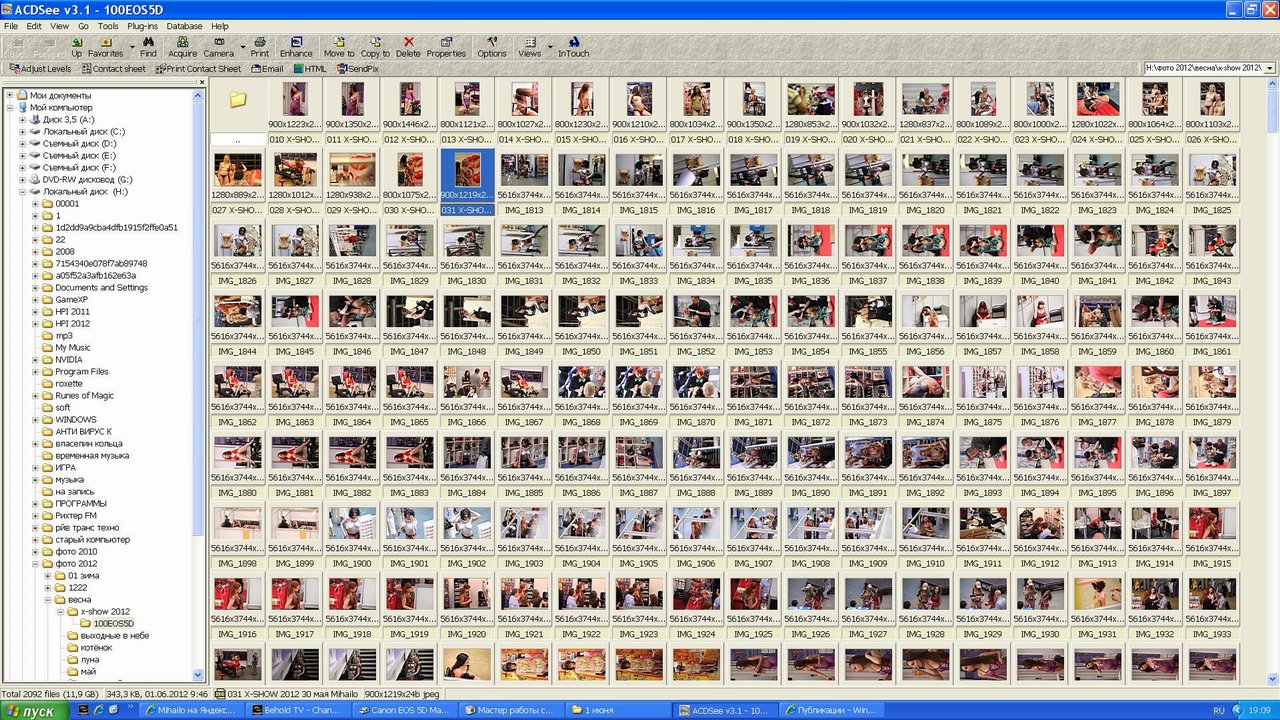
Task: Expand the Program Files folder
Action: click(36, 372)
